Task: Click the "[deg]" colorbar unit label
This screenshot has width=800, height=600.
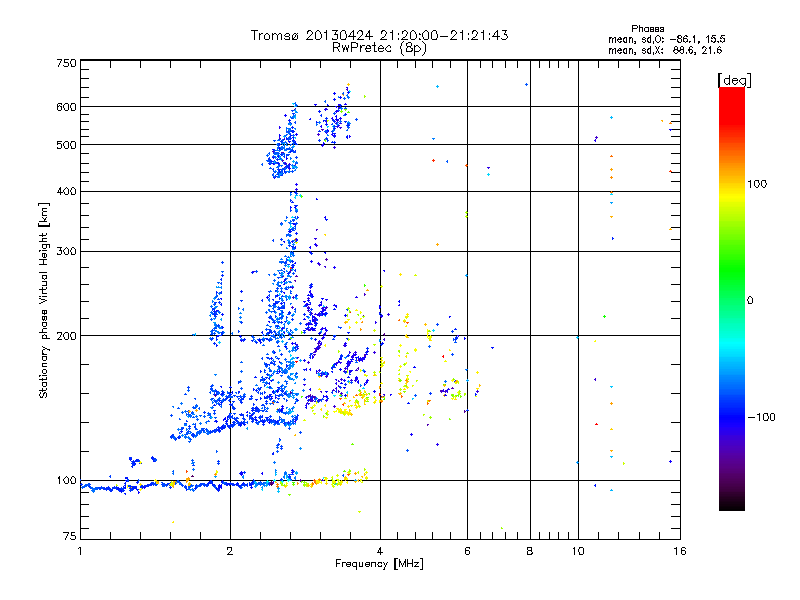Action: click(x=734, y=80)
